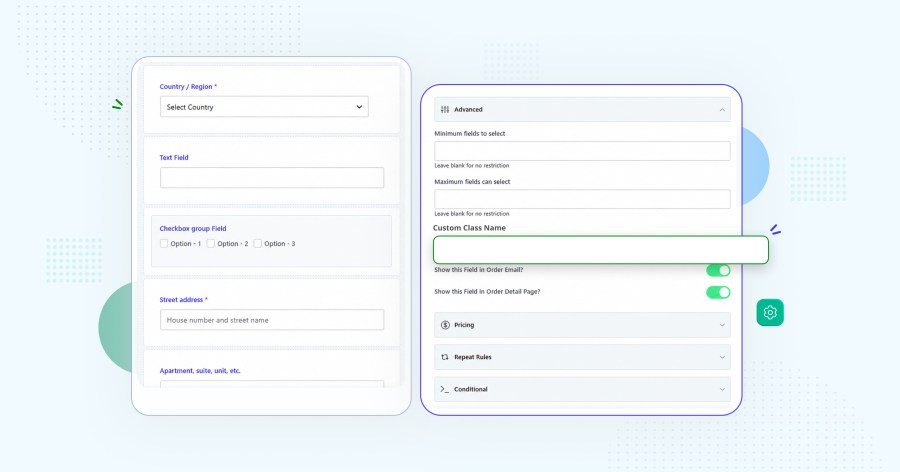Screen dimensions: 900x472
Task: Click the Pricing dollar icon
Action: (445, 325)
